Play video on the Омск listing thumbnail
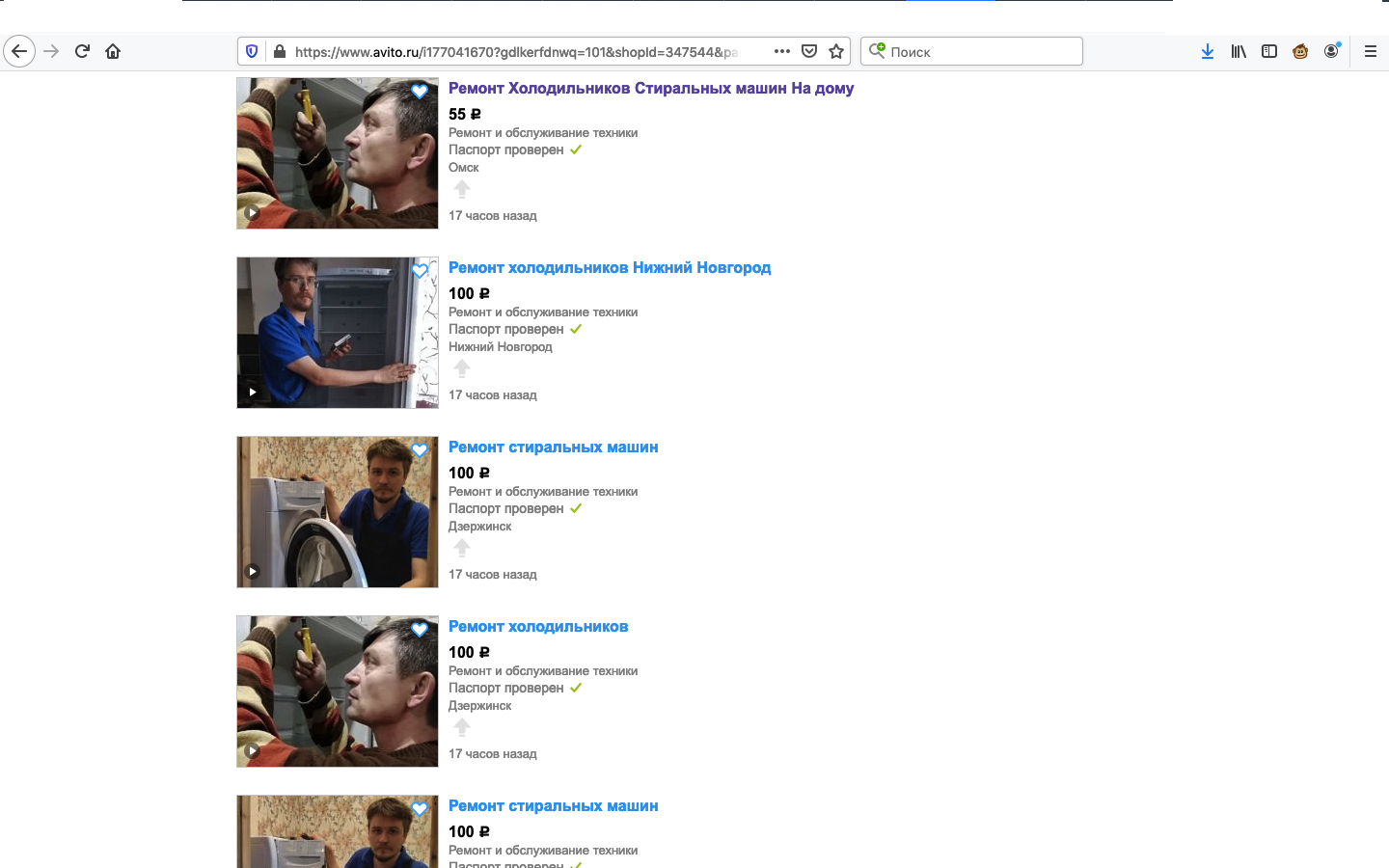1389x868 pixels. [x=252, y=213]
